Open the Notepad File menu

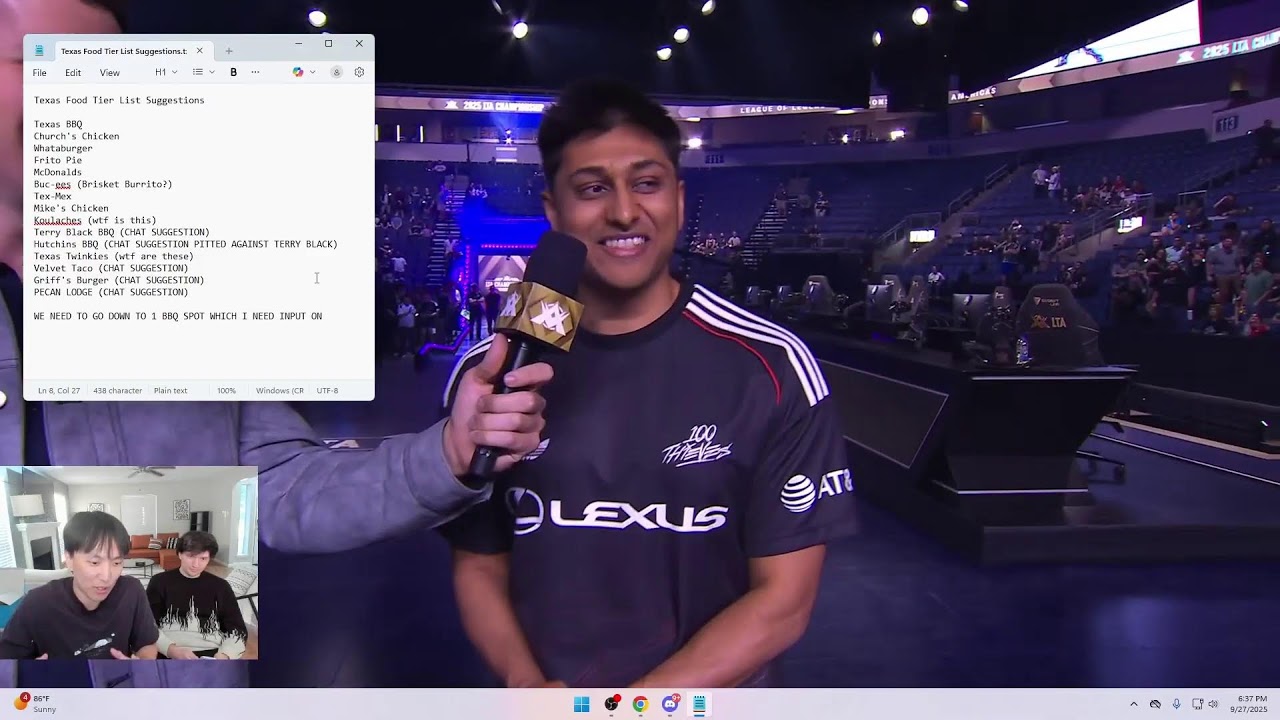pos(39,72)
